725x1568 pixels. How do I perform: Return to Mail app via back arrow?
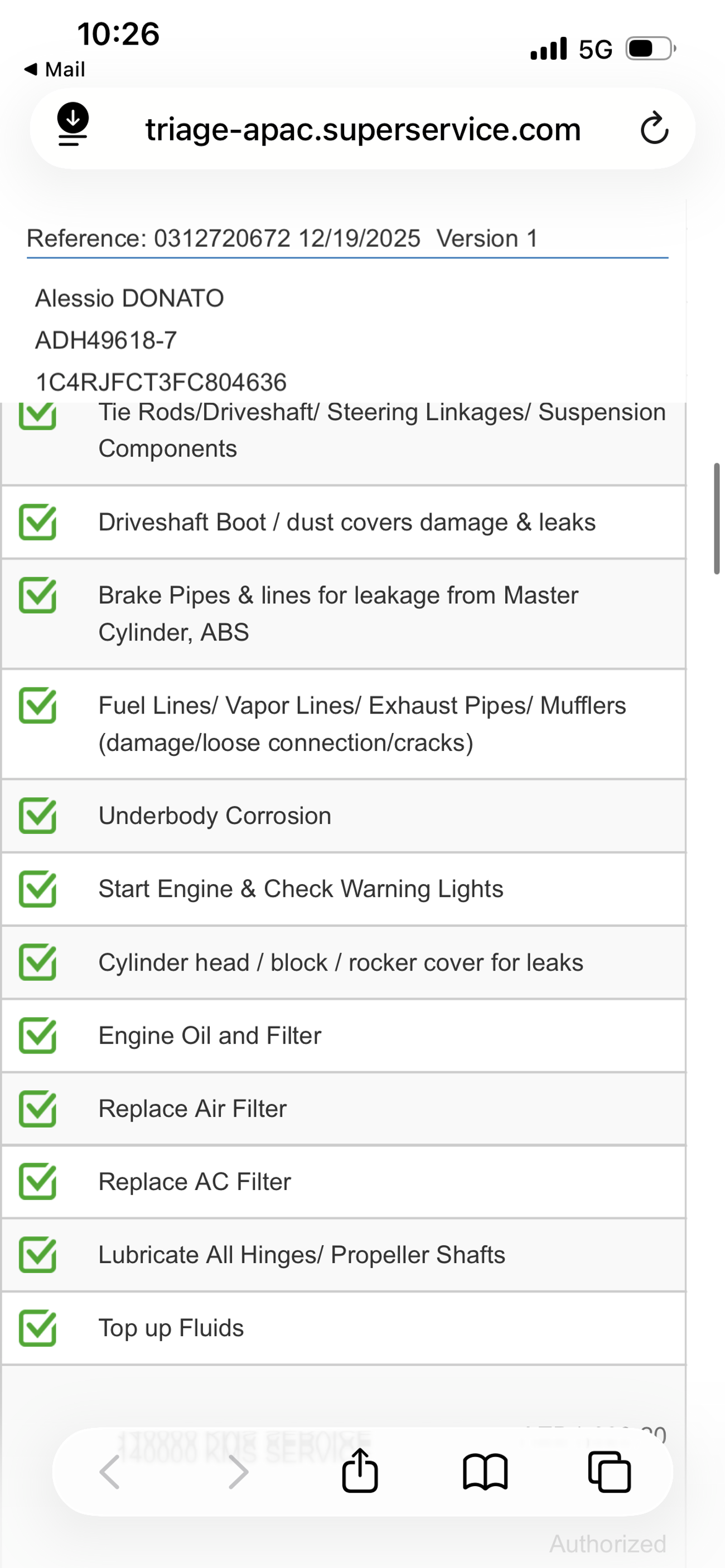point(54,69)
